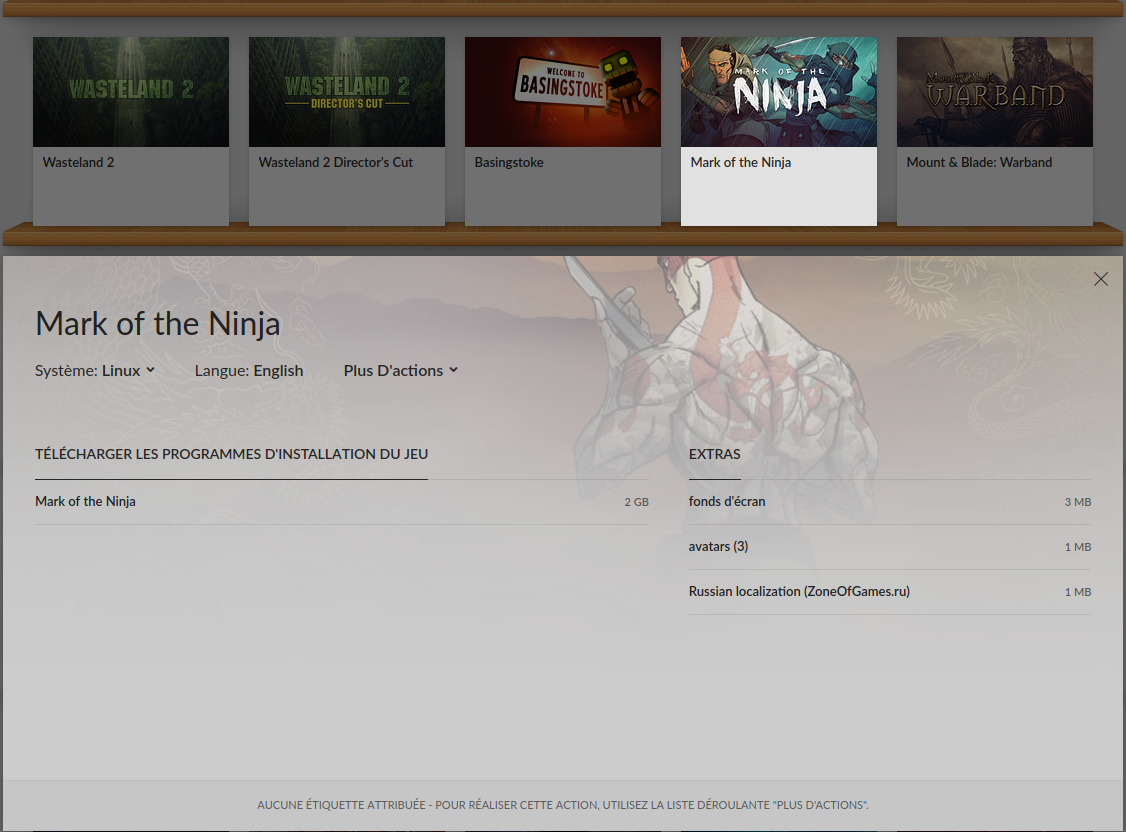Click the 2 GB installer size text

[636, 502]
